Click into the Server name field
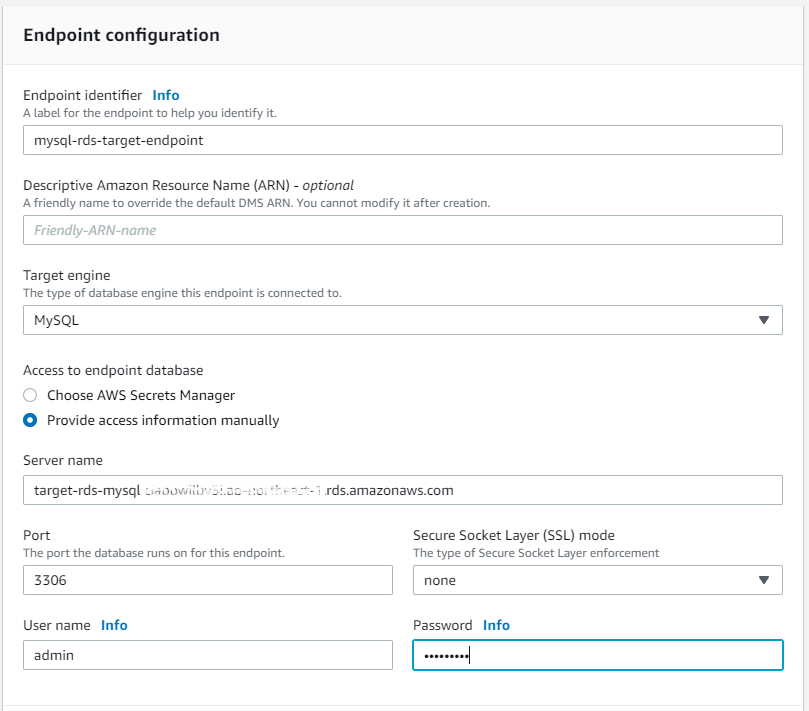This screenshot has width=809, height=711. (402, 490)
